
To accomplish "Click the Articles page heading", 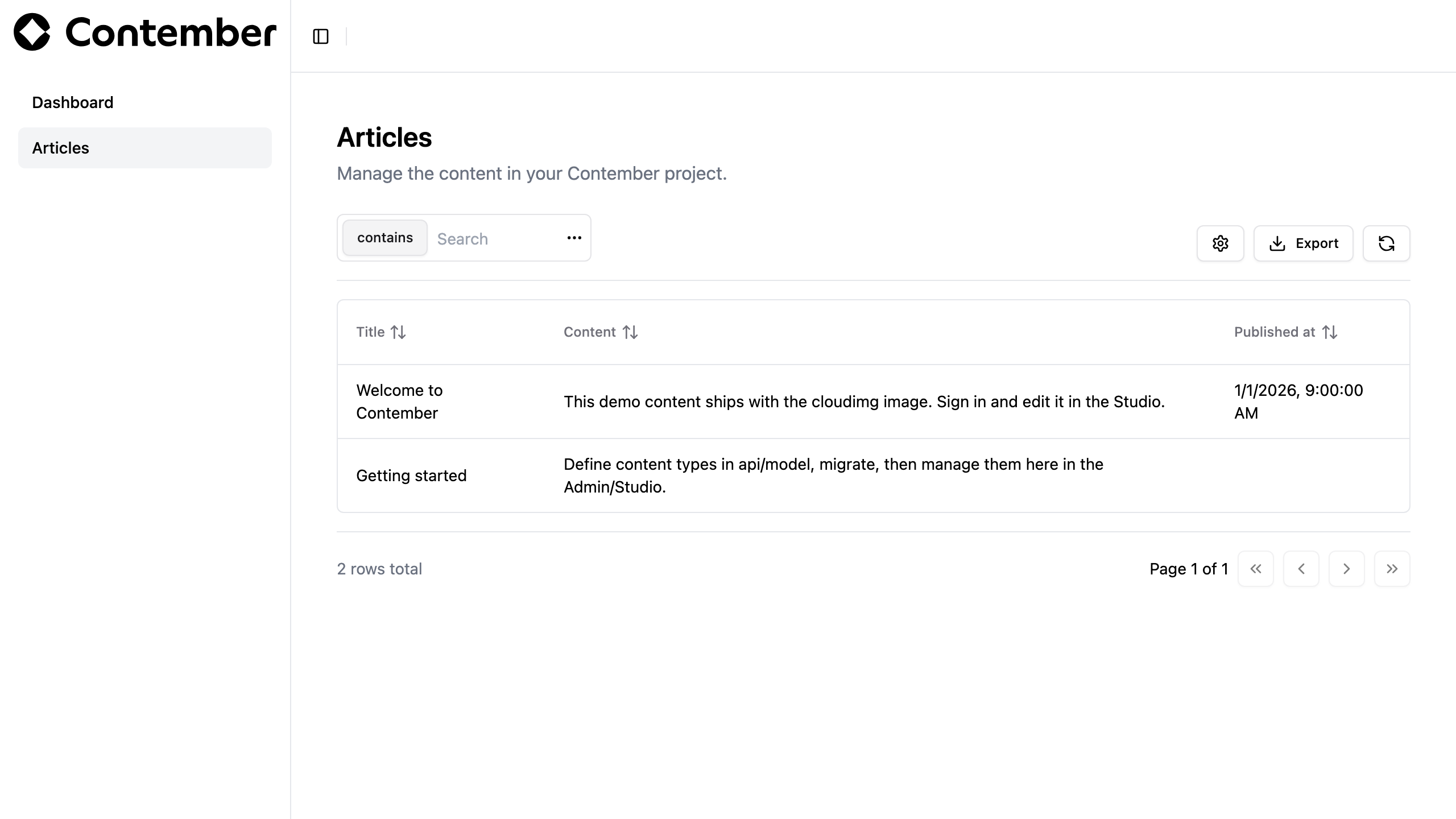I will tap(384, 138).
